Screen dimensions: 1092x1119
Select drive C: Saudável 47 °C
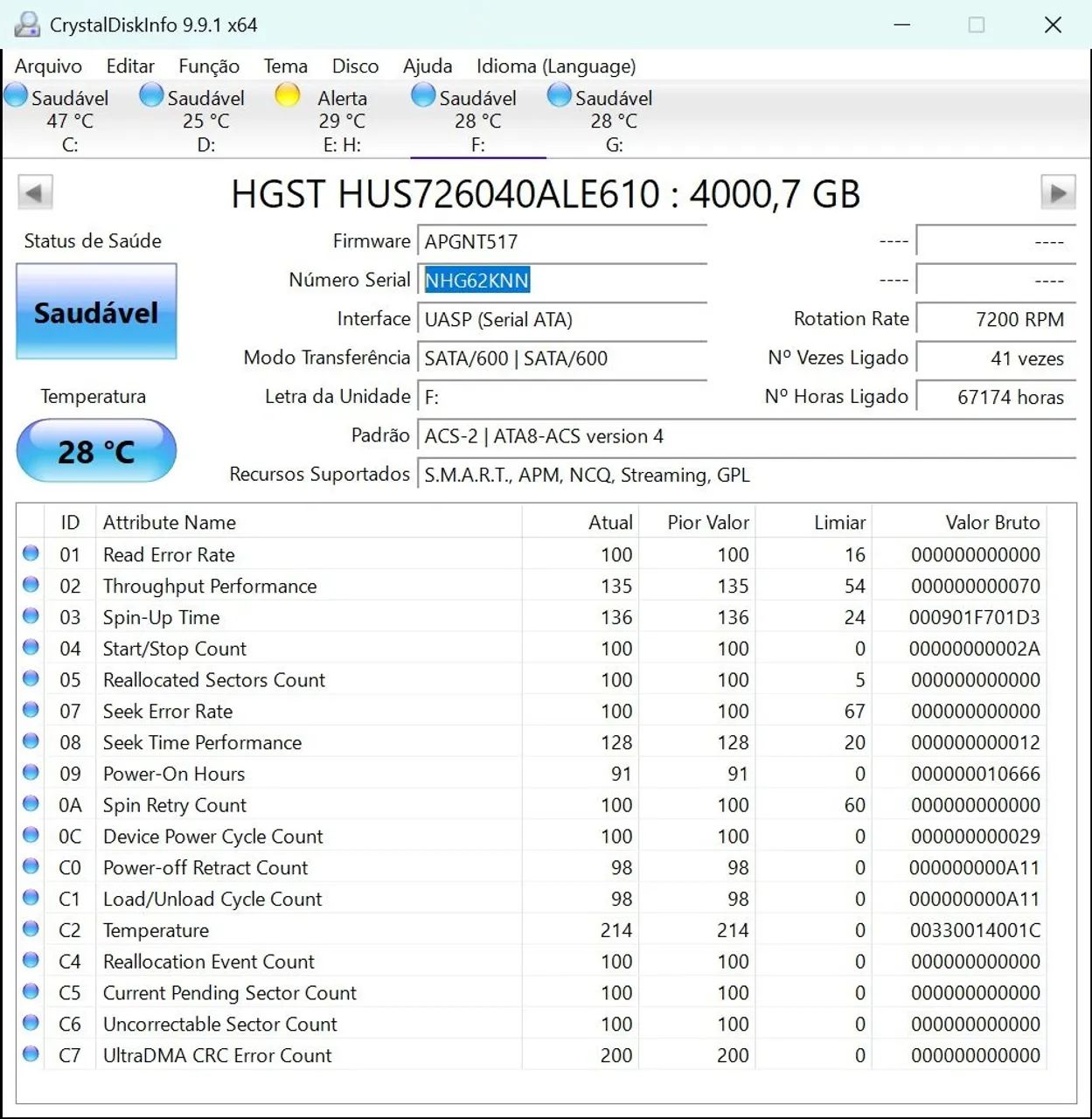70,120
